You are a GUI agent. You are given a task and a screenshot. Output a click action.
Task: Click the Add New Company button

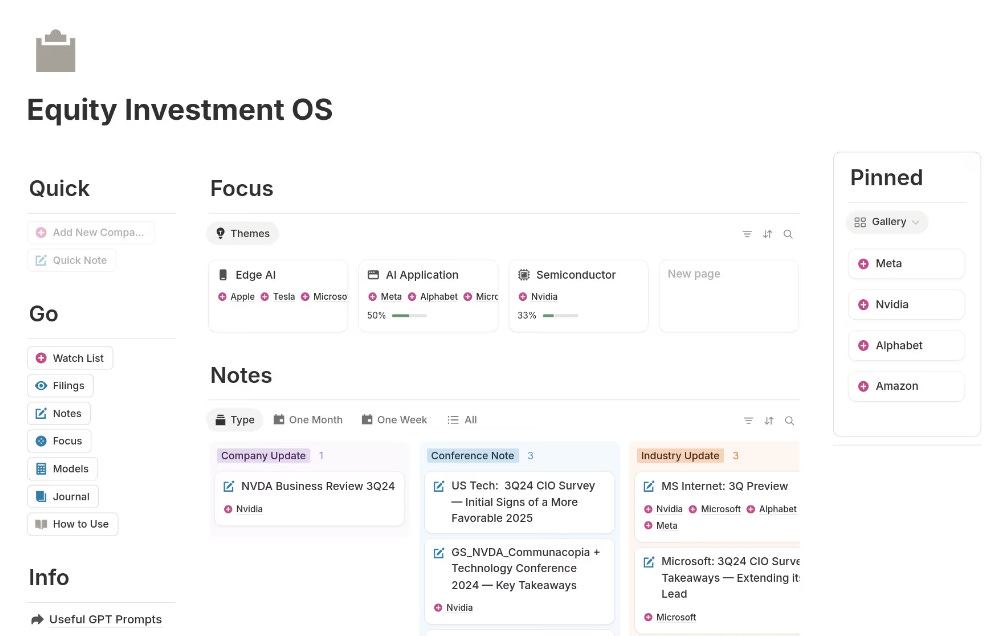click(91, 232)
